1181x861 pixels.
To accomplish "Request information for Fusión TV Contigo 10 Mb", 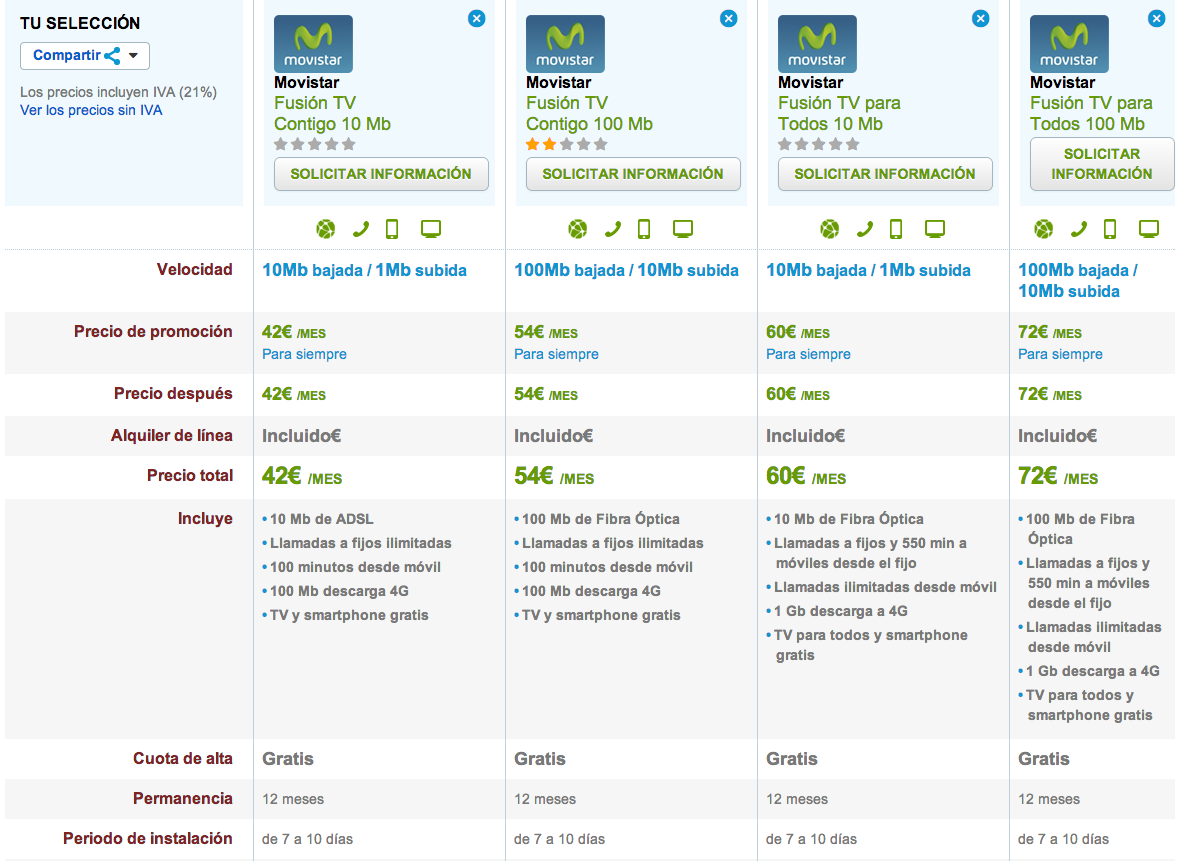I will coord(381,174).
